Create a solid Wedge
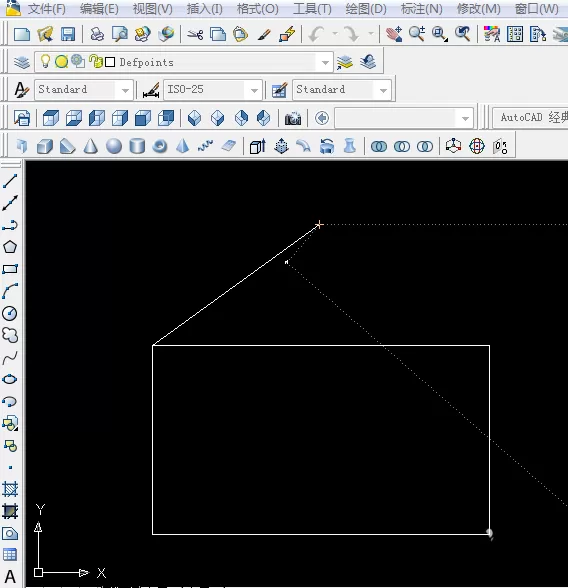568x588 pixels. pos(67,146)
